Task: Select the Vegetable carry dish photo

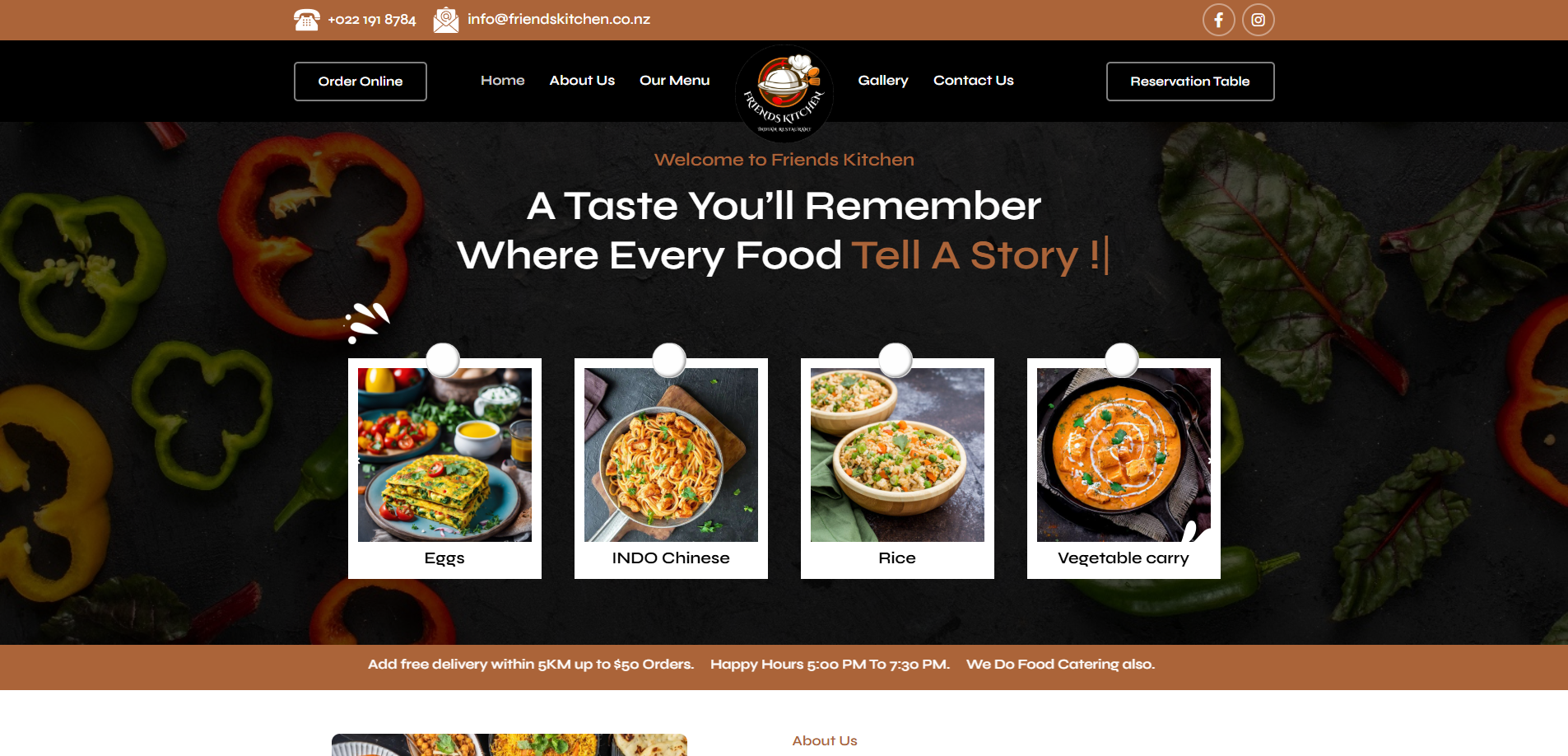Action: [x=1124, y=455]
